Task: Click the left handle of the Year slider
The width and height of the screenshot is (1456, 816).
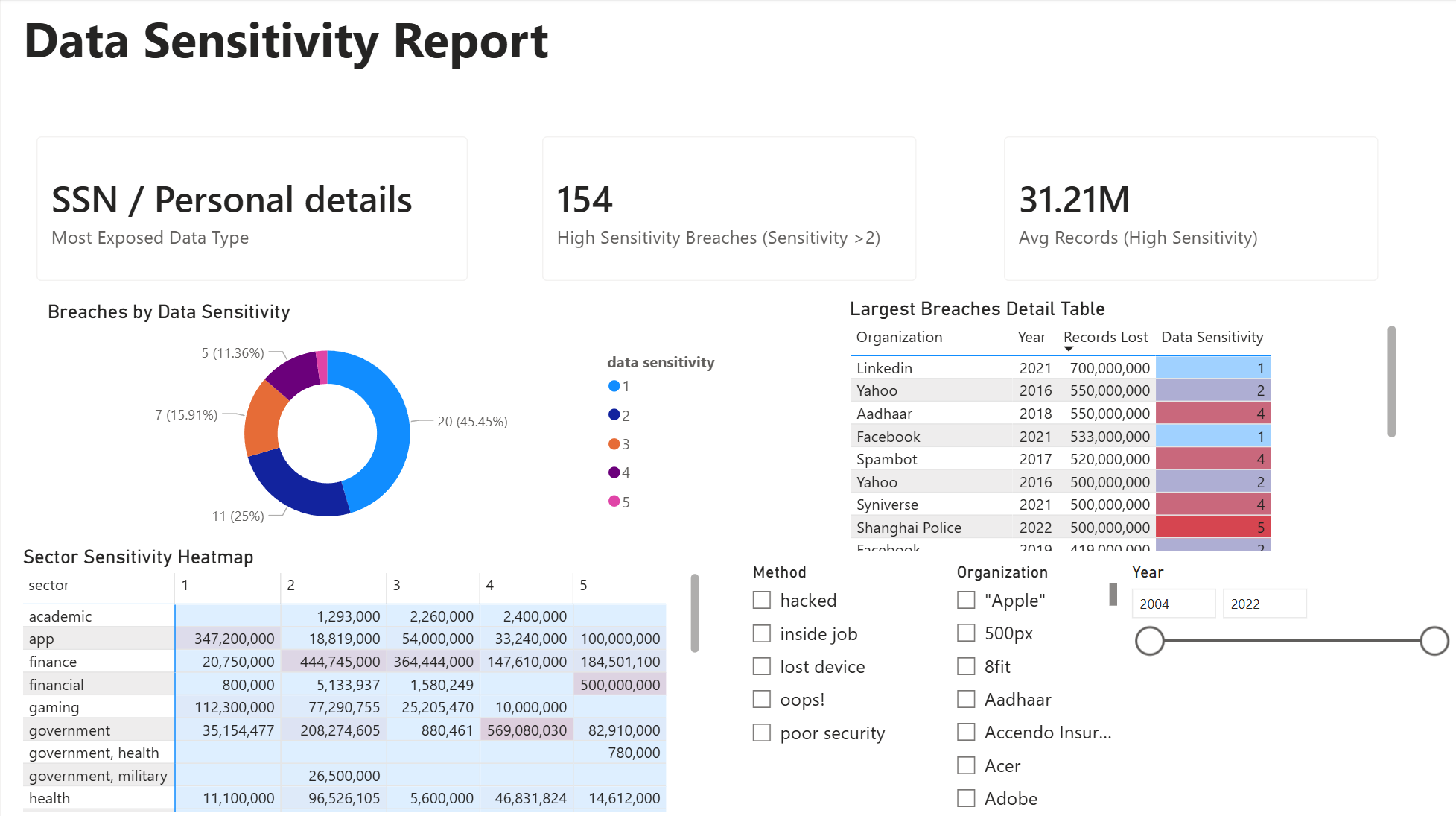Action: (x=1149, y=641)
